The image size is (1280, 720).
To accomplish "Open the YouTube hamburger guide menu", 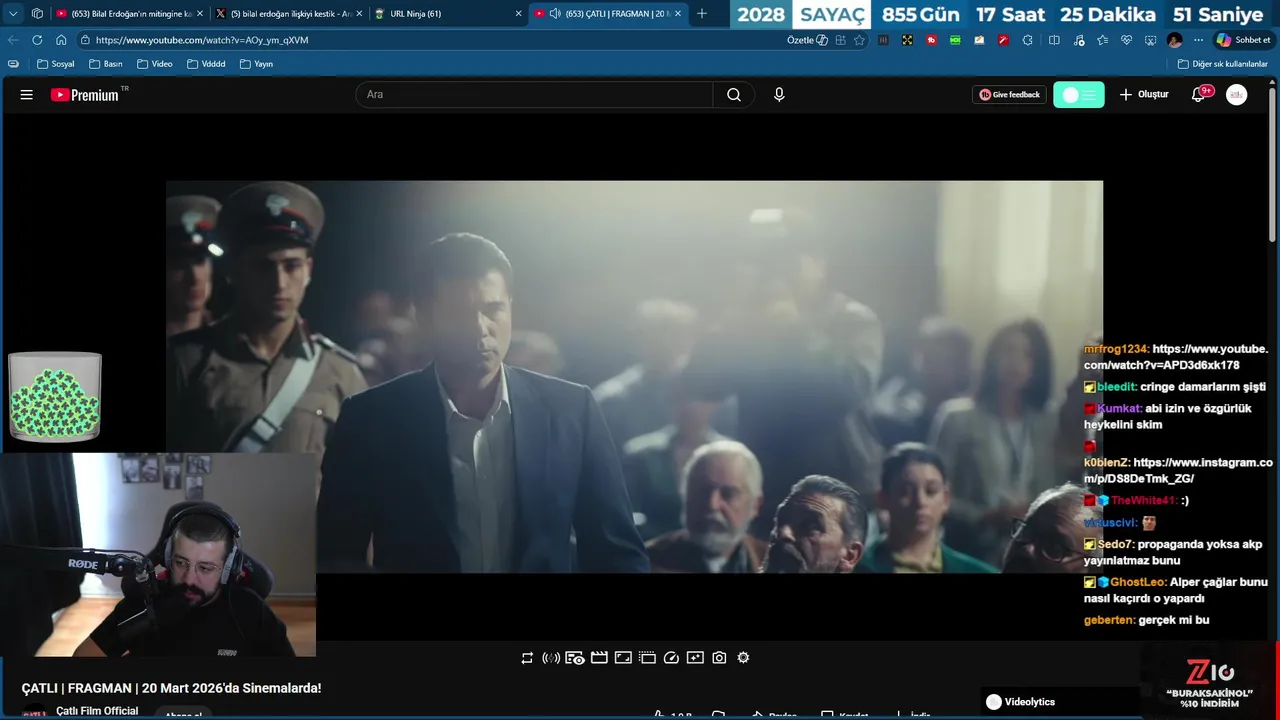I will [x=27, y=95].
